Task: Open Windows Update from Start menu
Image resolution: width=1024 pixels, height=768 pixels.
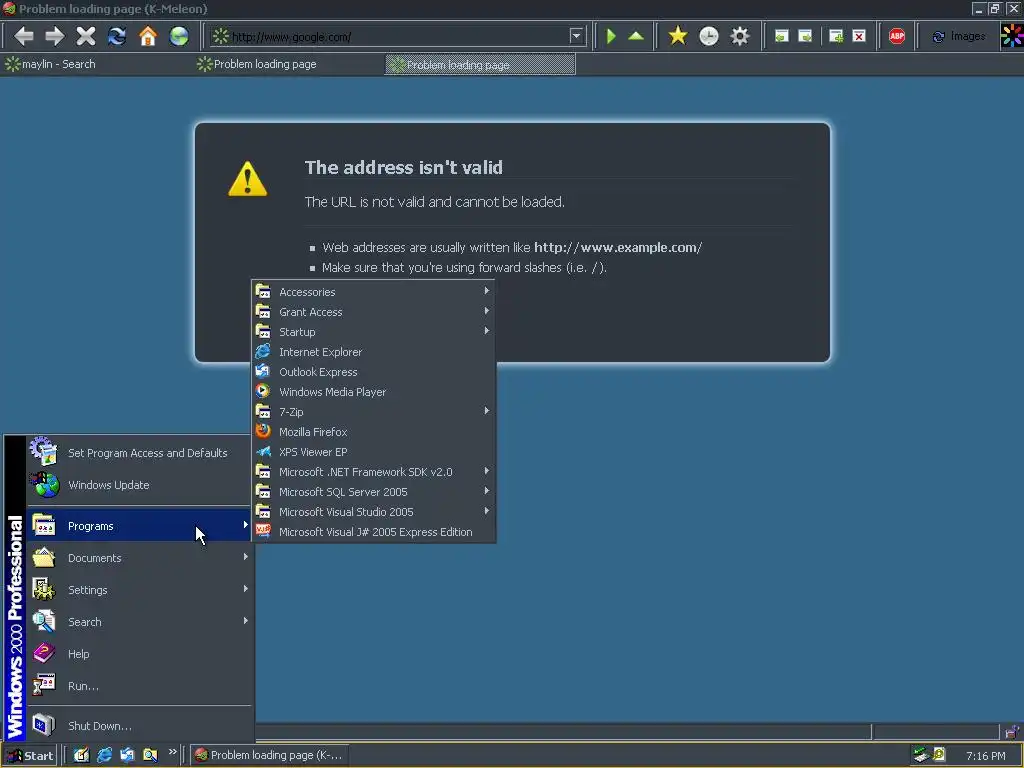Action: point(139,485)
